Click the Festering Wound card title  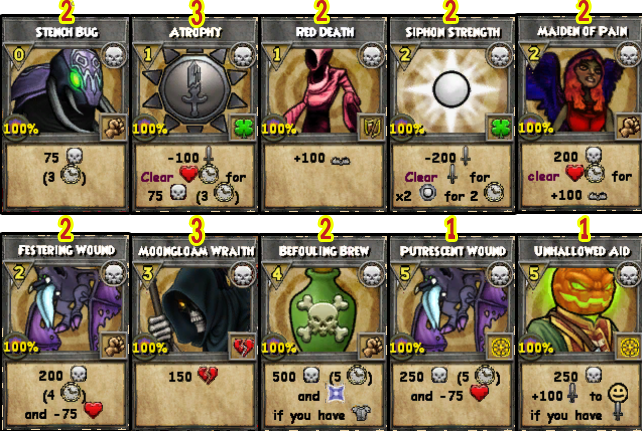(x=66, y=250)
